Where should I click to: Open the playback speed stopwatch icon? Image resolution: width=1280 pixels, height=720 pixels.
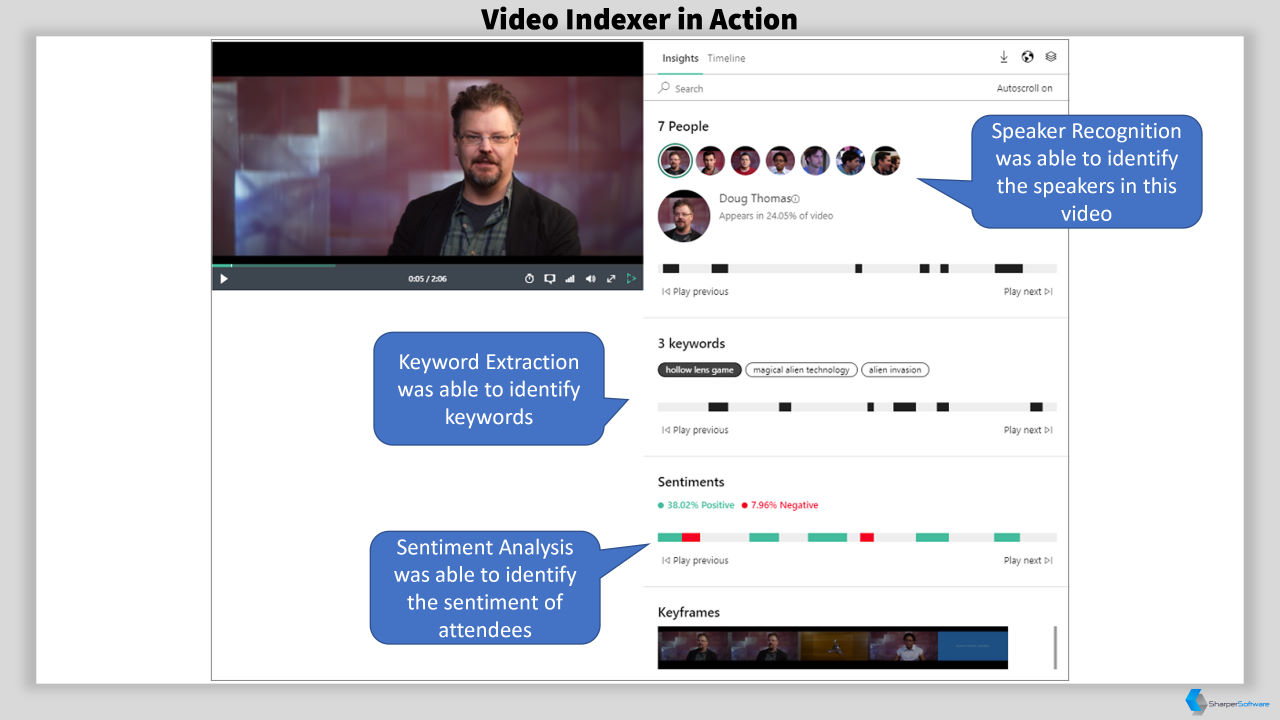(x=529, y=279)
